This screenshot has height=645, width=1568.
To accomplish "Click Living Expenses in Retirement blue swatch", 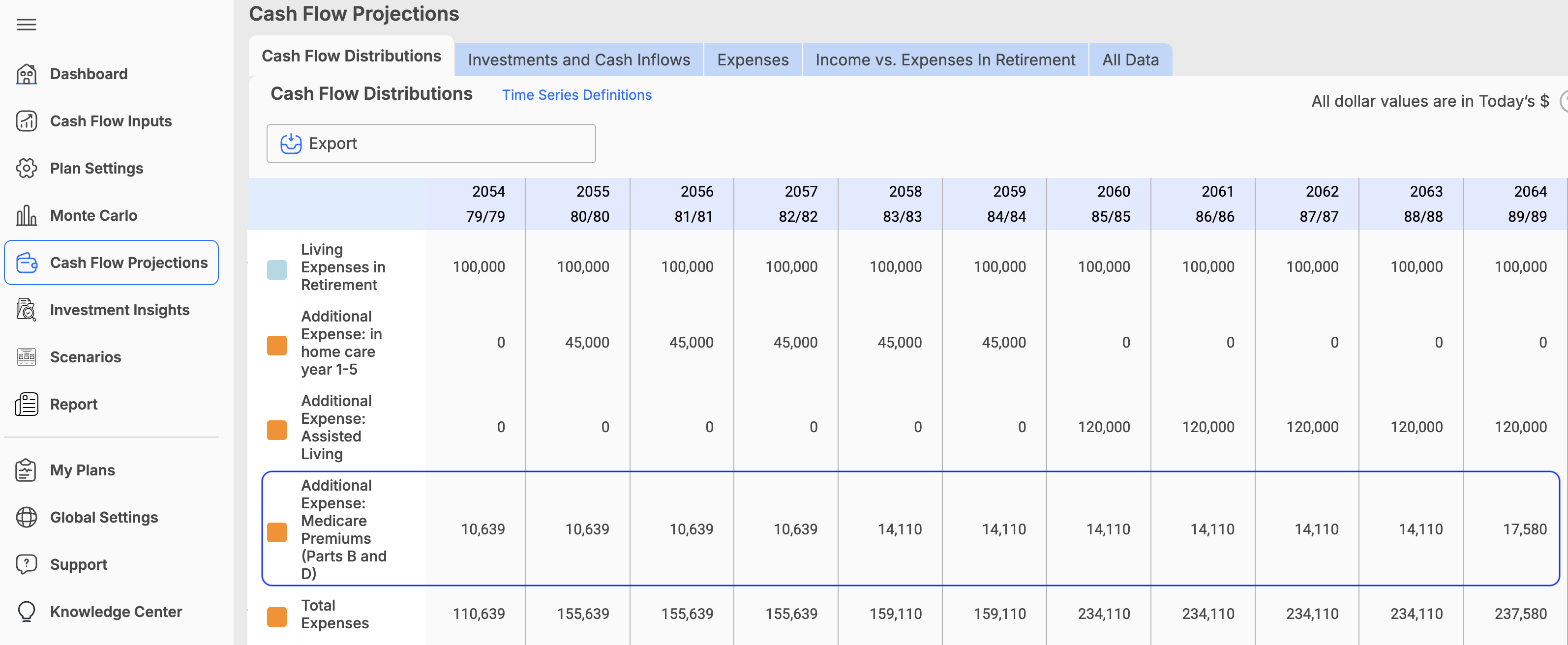I will (277, 269).
